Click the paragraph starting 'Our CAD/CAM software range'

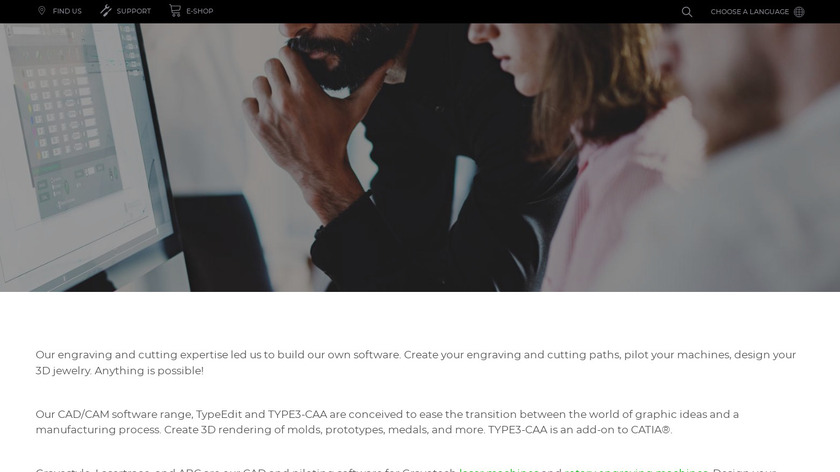(387, 422)
